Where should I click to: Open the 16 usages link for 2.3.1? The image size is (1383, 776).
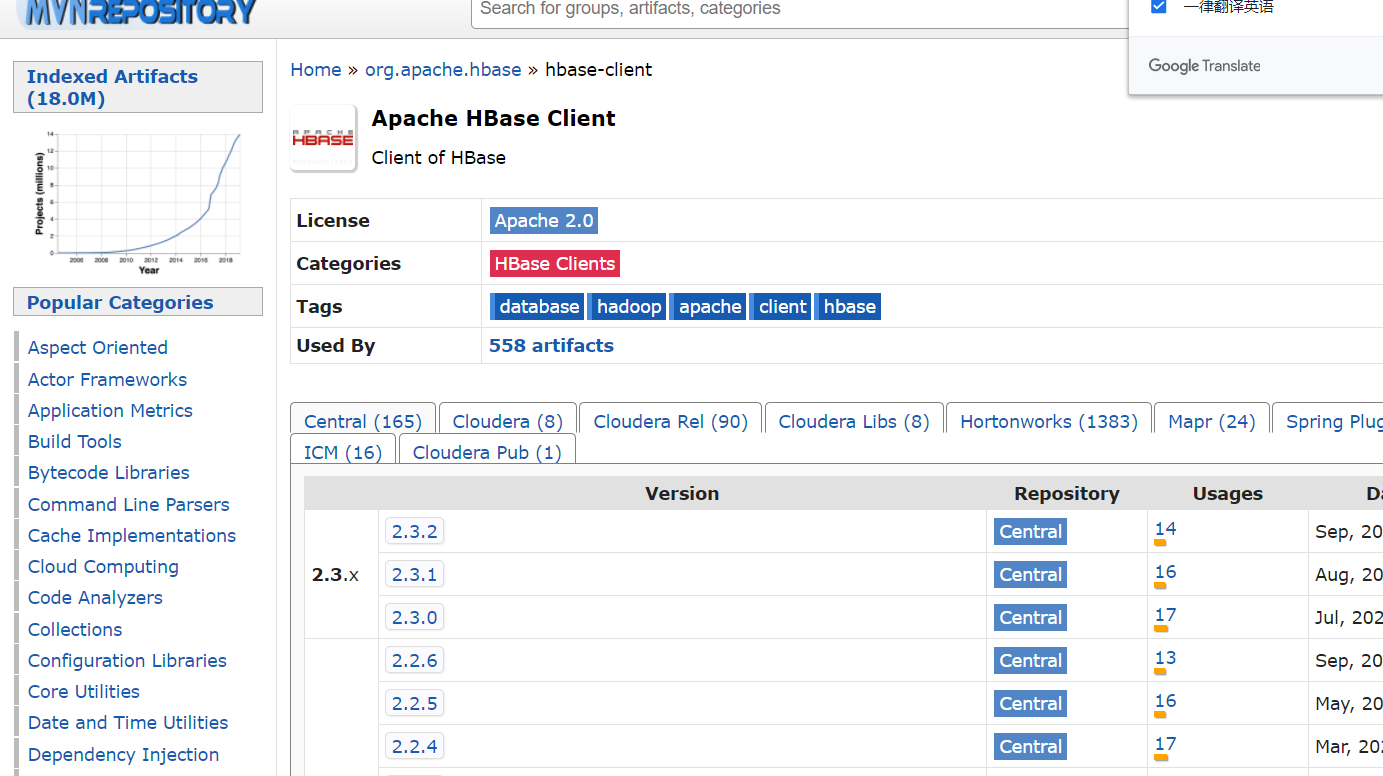coord(1165,572)
